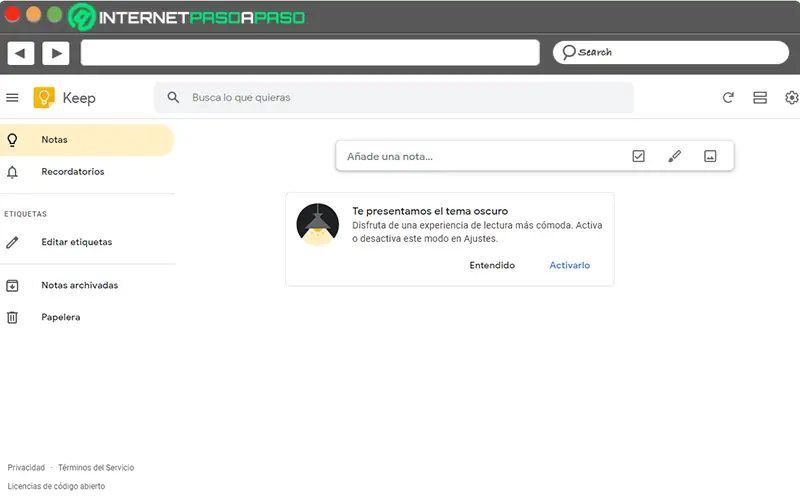
Task: Click the search magnifier icon in Keep
Action: click(173, 97)
